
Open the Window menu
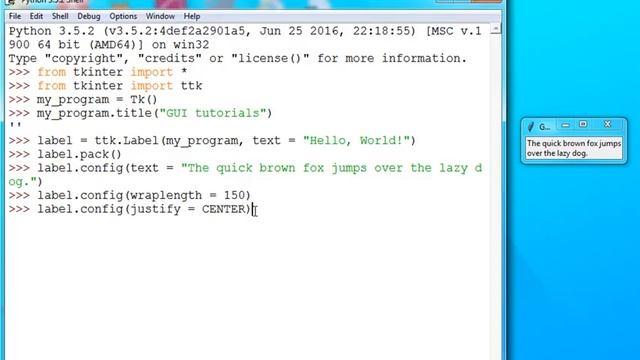[x=160, y=16]
